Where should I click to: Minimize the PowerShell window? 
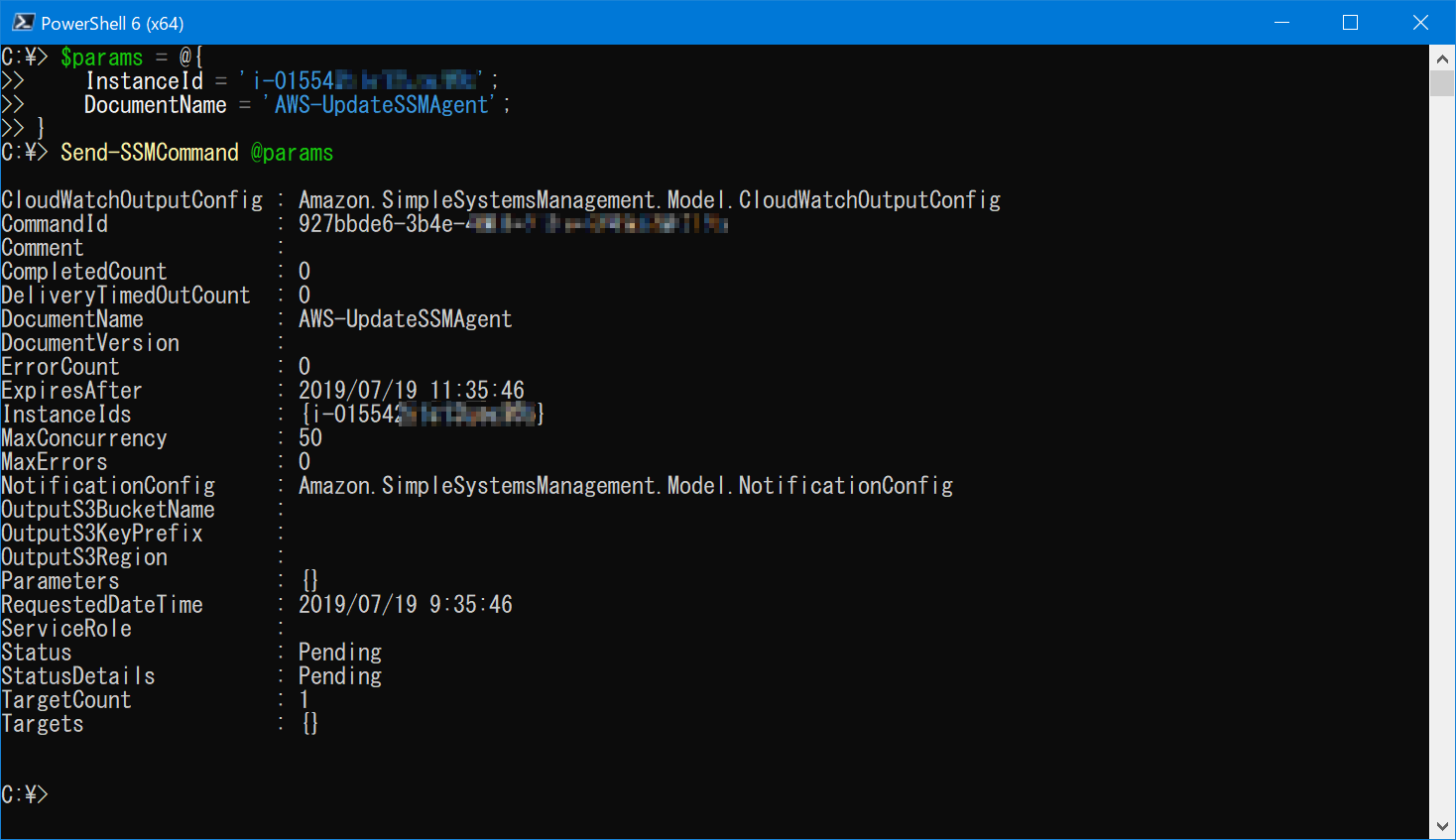click(x=1281, y=22)
